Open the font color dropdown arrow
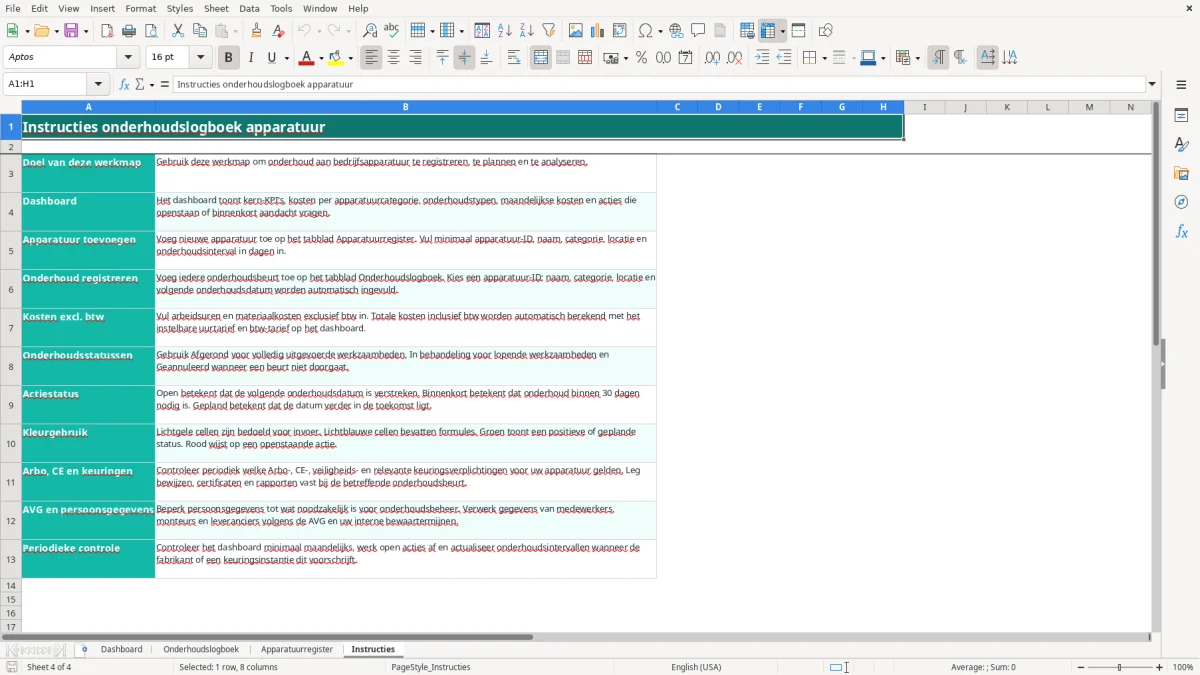This screenshot has height=675, width=1200. point(322,58)
